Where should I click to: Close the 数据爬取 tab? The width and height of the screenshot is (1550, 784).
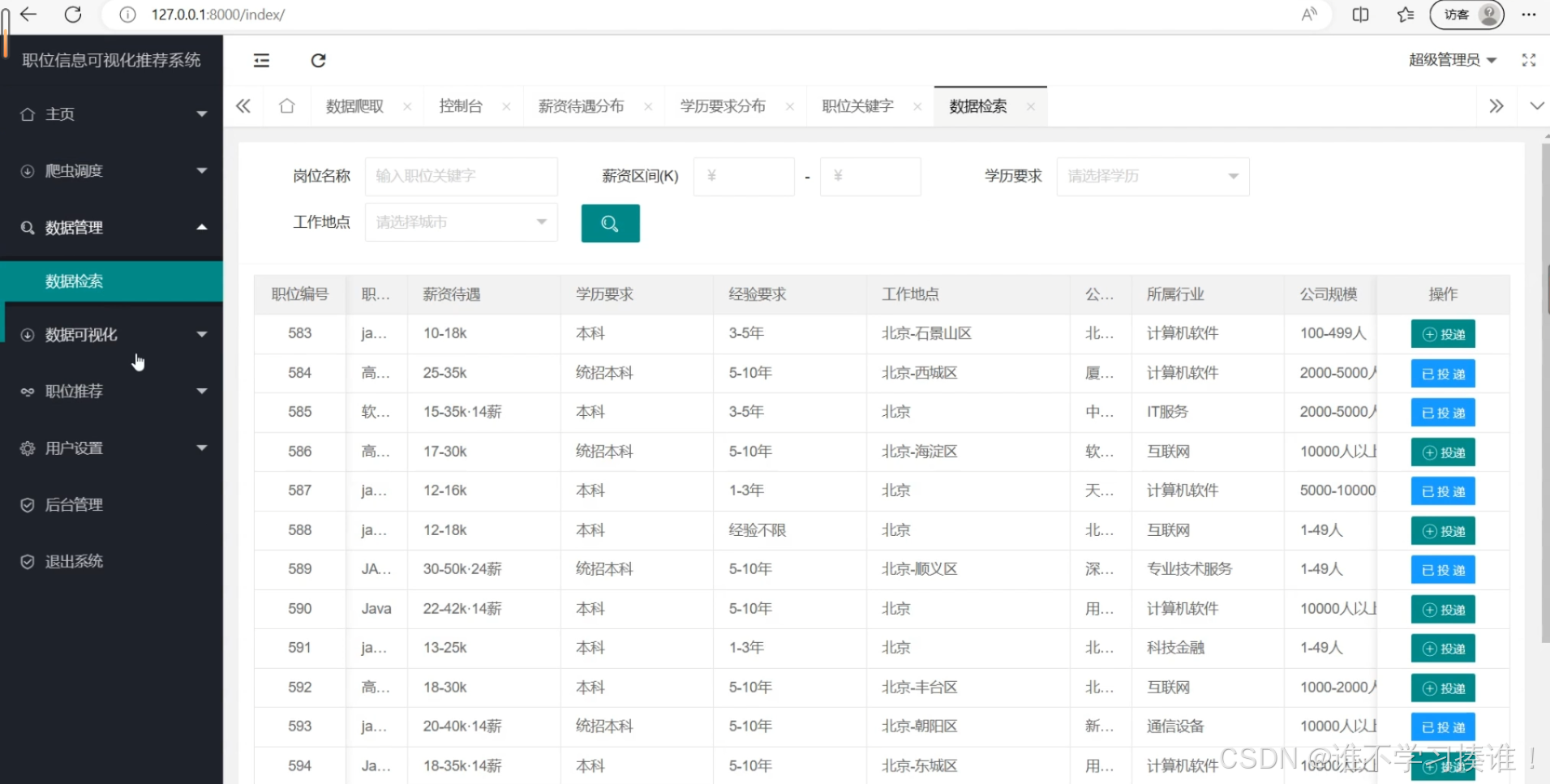(x=407, y=106)
